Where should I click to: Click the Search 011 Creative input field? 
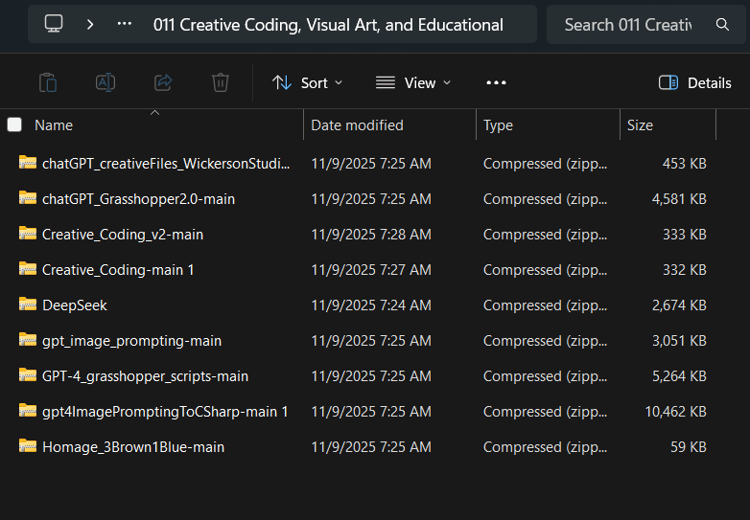click(628, 24)
